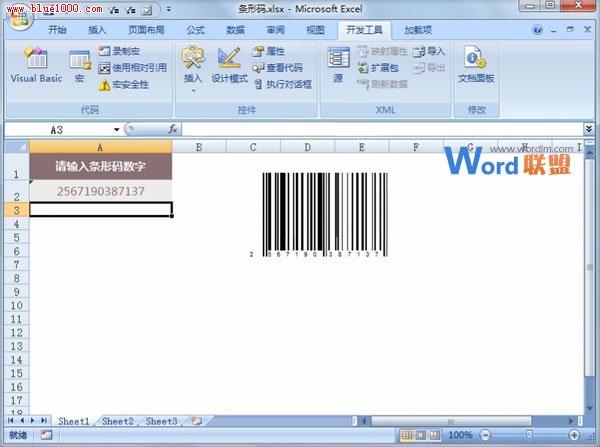Switch to the 插入 ribbon tab
This screenshot has width=600, height=447.
(x=97, y=30)
